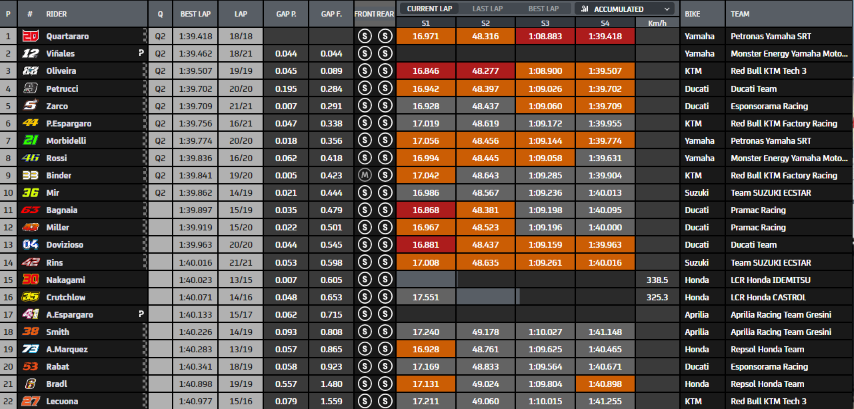Click the chart icon in Accumulated selector

[x=584, y=9]
